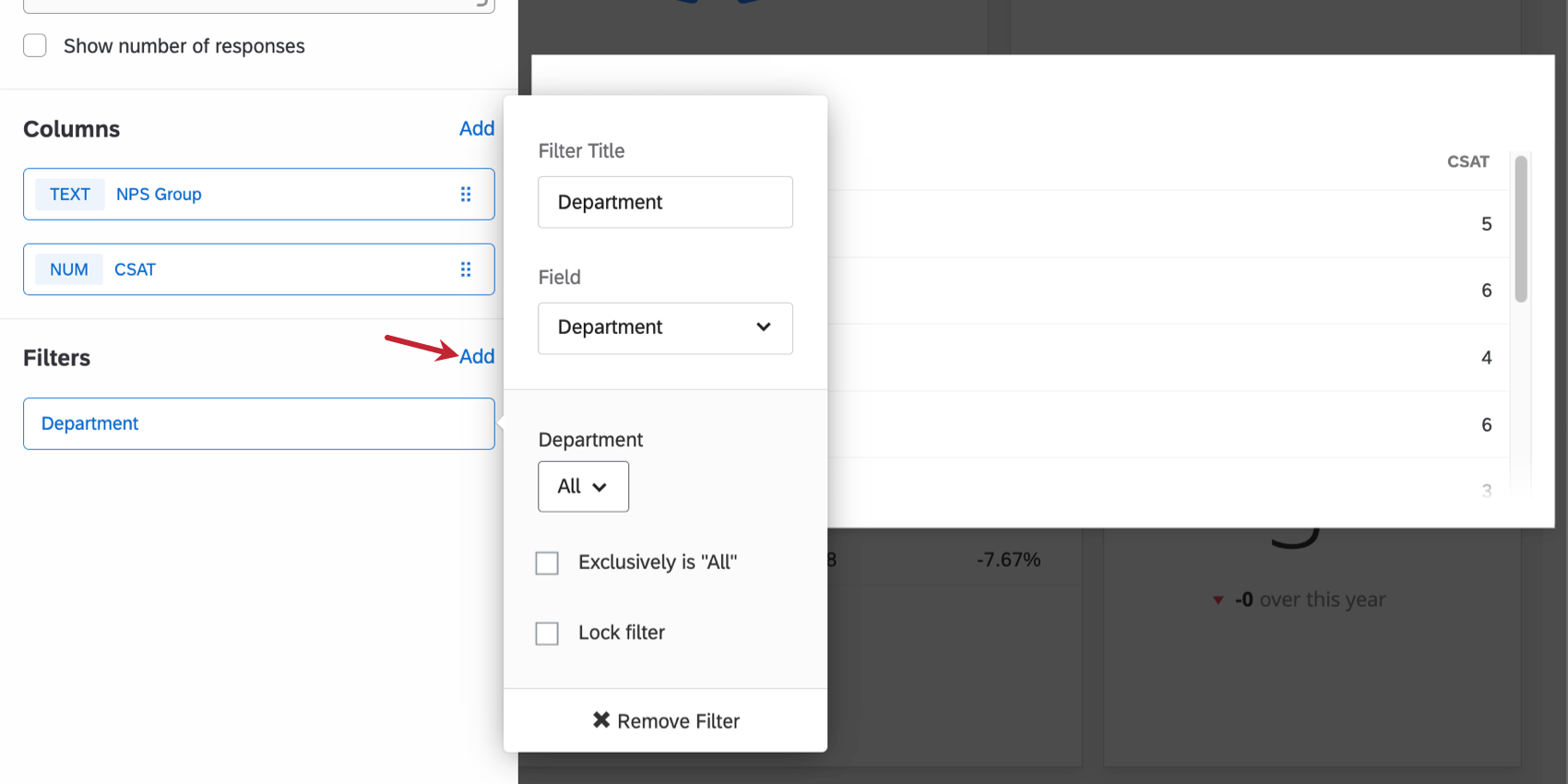
Task: Select the Department filter item
Action: 258,424
